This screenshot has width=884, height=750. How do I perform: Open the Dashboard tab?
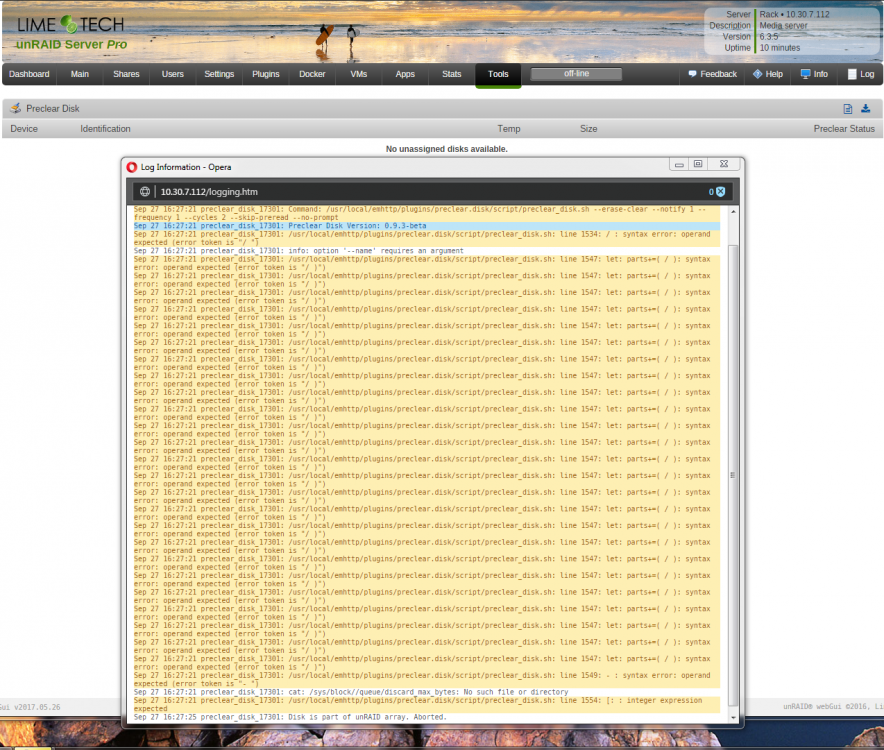29,74
